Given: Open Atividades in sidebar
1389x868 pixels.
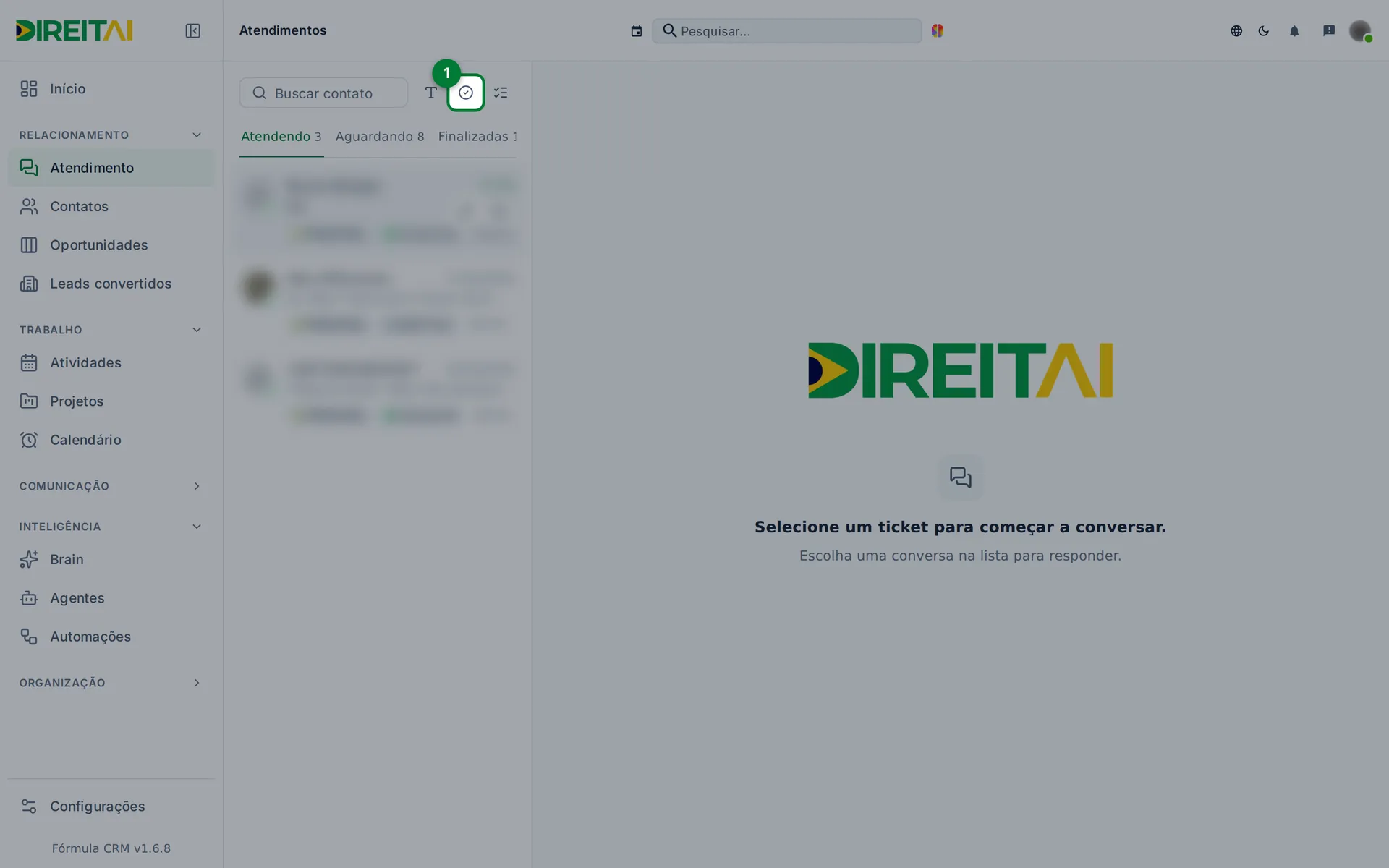Looking at the screenshot, I should (x=111, y=363).
